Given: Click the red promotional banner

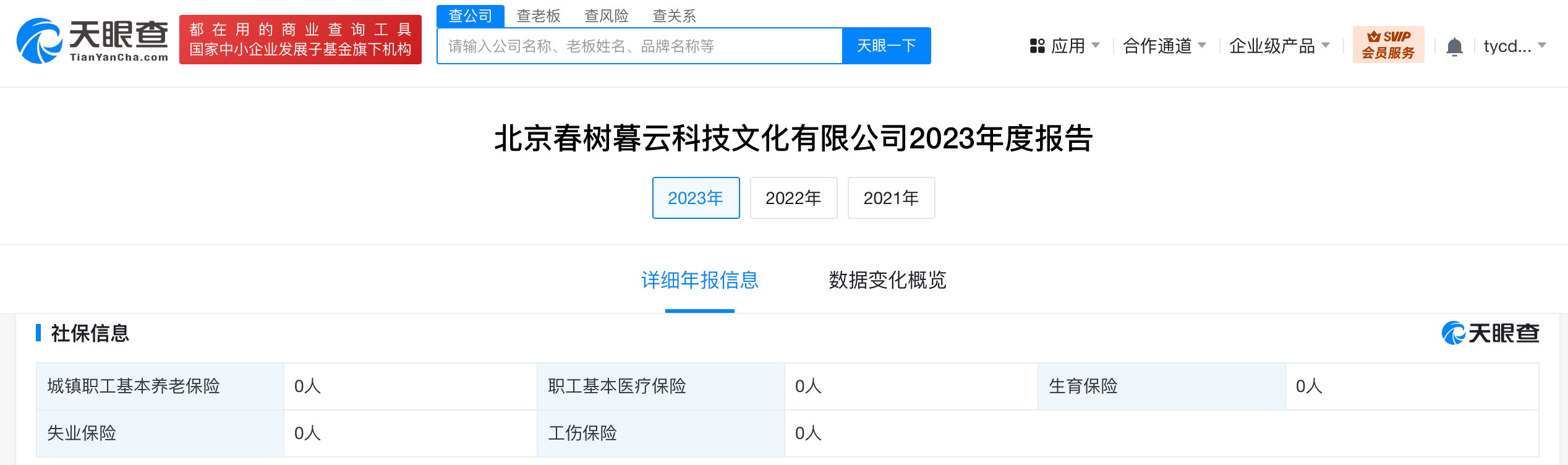Looking at the screenshot, I should tap(300, 40).
